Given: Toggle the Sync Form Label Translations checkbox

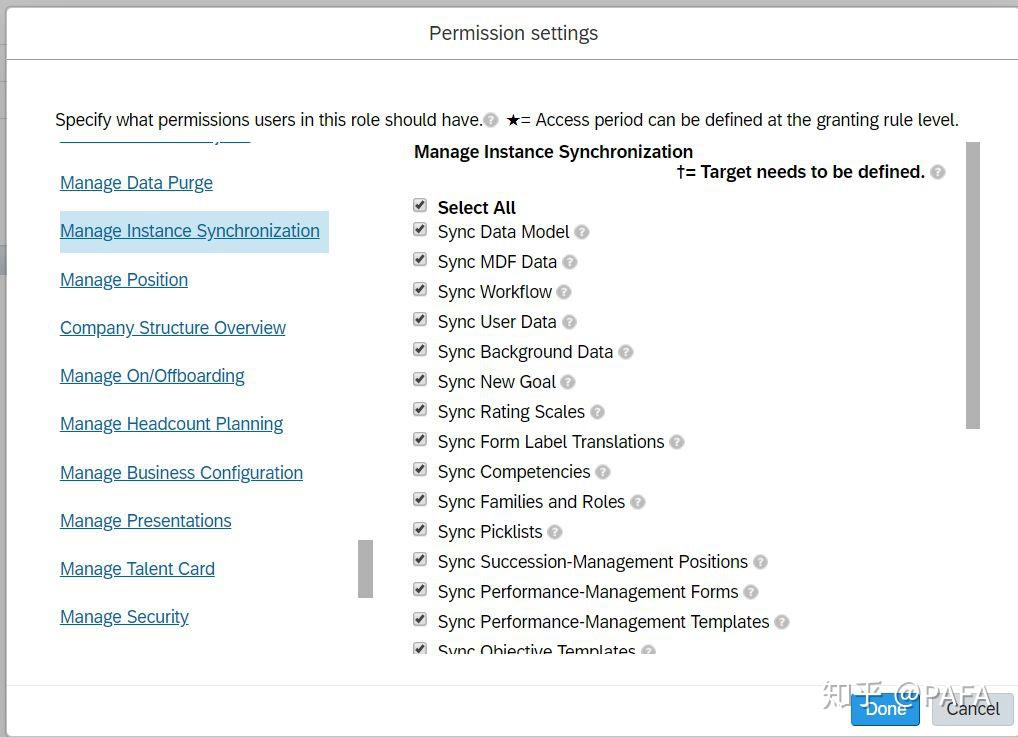Looking at the screenshot, I should [420, 439].
